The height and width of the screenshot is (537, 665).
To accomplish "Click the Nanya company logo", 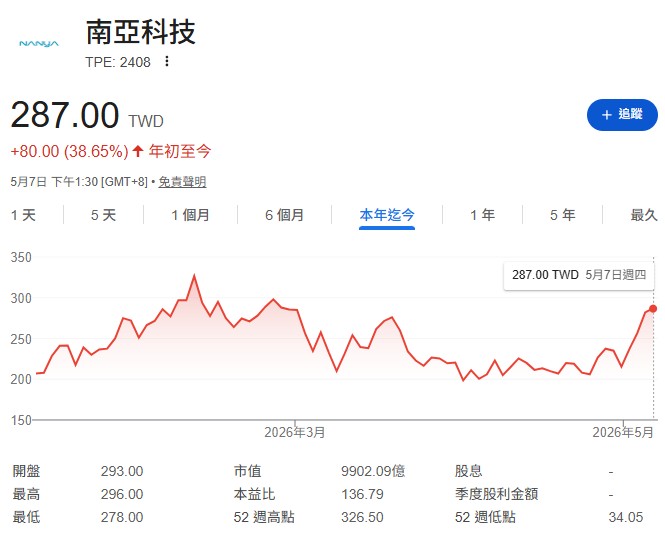I will tap(39, 44).
